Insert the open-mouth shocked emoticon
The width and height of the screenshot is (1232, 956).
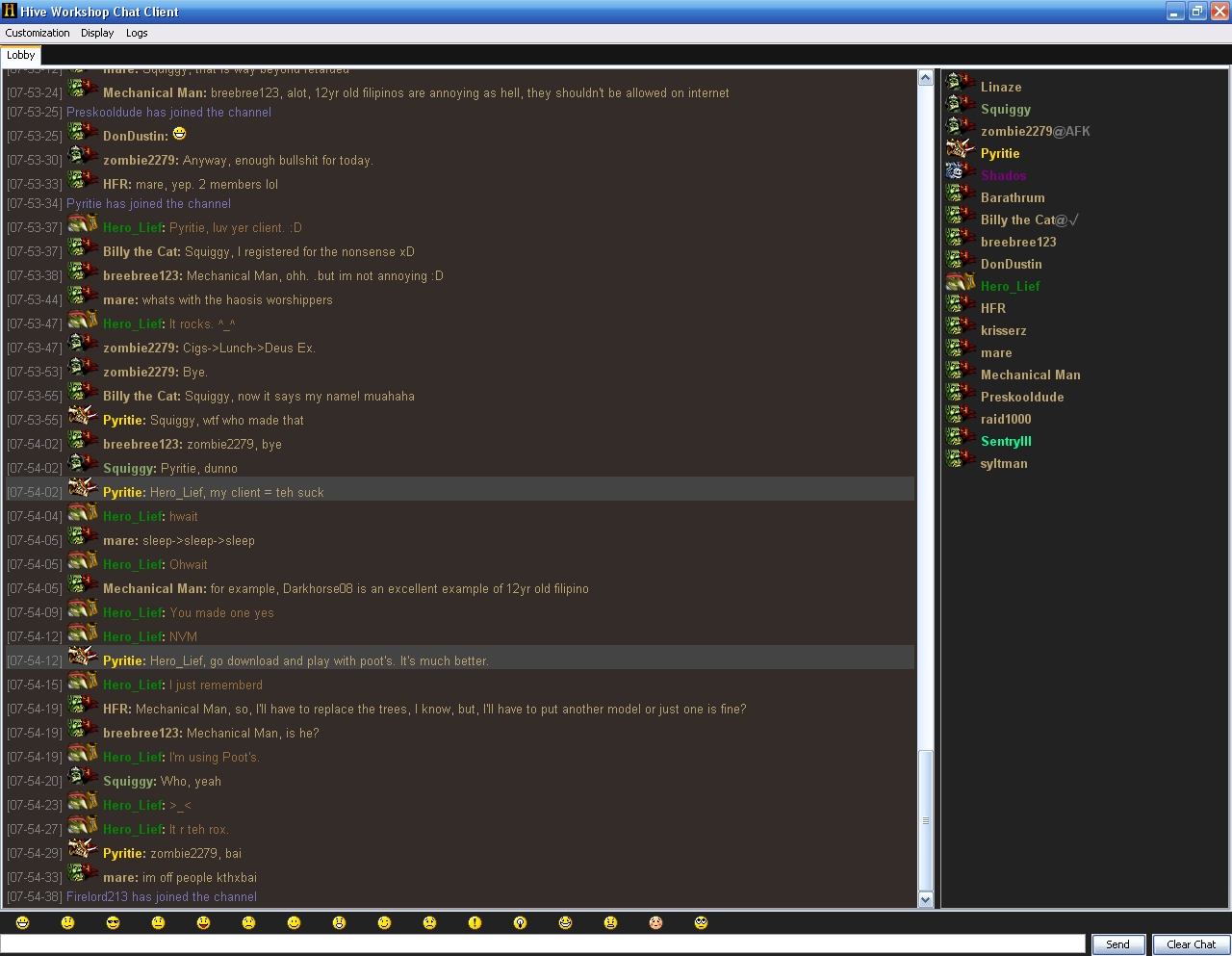tap(339, 922)
